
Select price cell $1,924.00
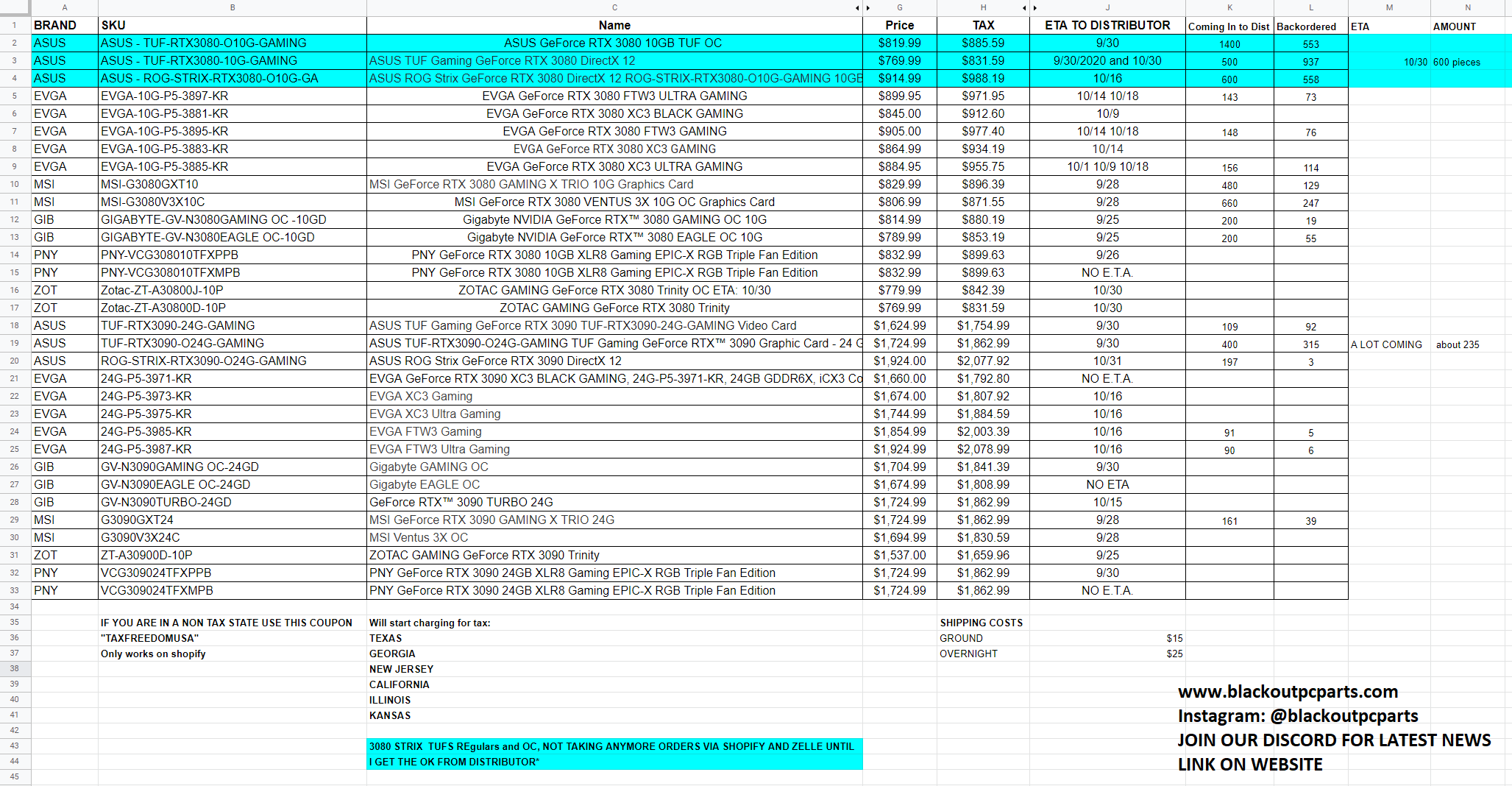[900, 361]
